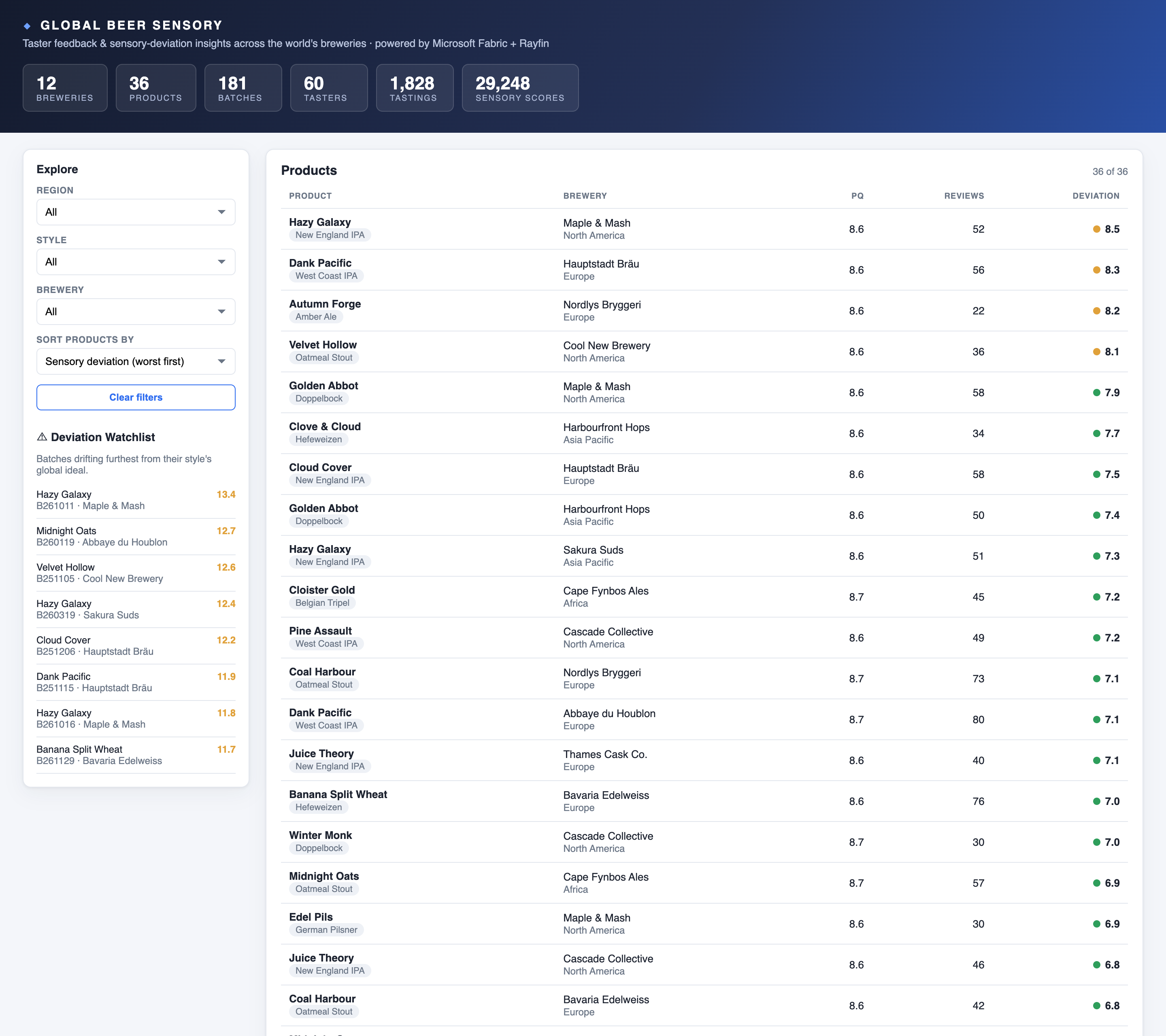This screenshot has width=1166, height=1036.
Task: Click the BREWERY column header
Action: point(585,195)
